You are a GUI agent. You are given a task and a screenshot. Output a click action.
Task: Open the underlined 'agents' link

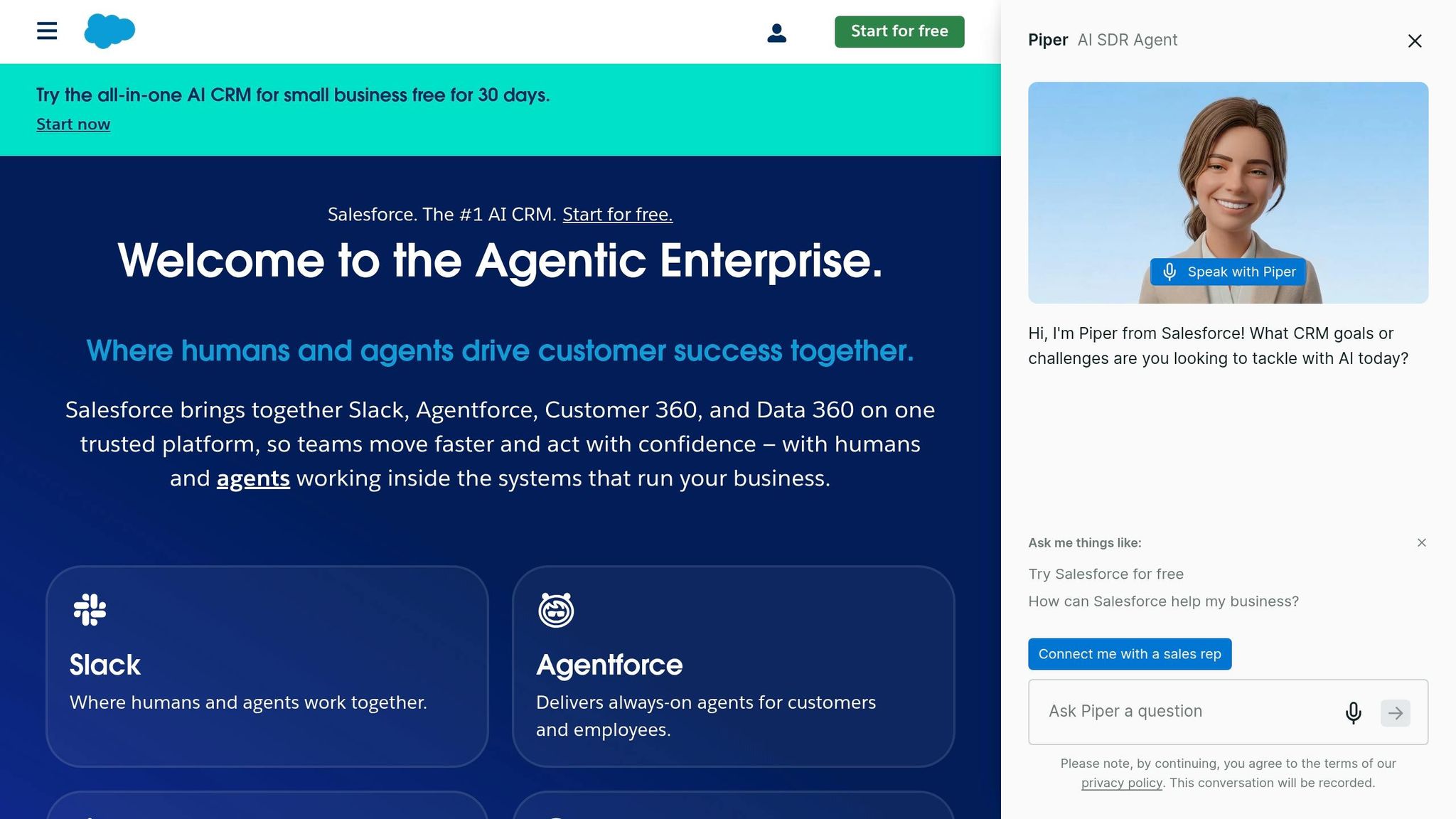(252, 478)
